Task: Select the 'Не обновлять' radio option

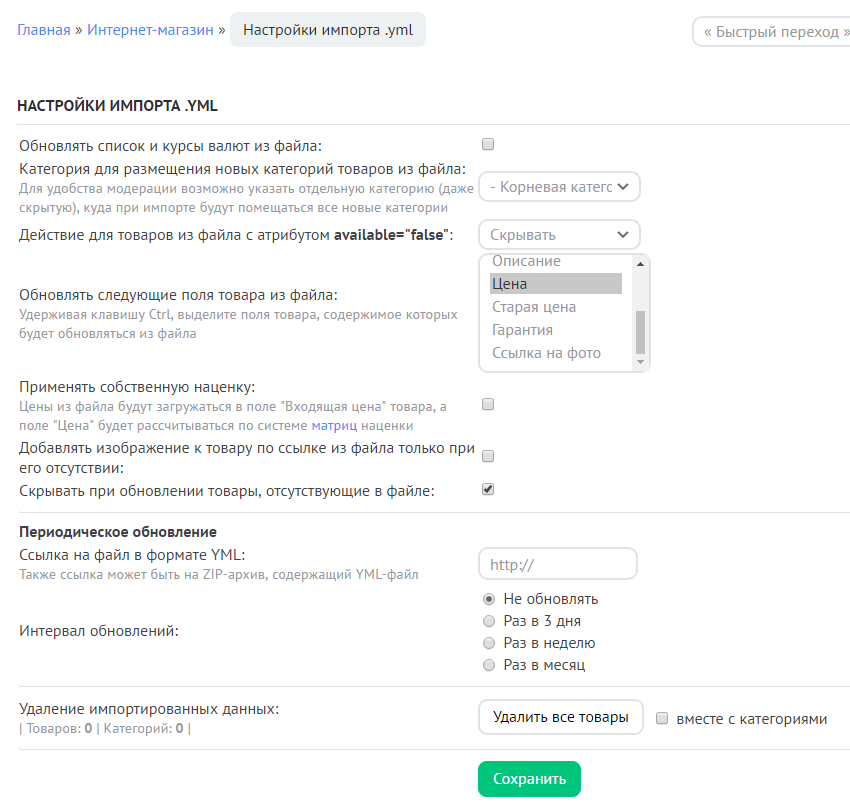Action: click(x=489, y=599)
